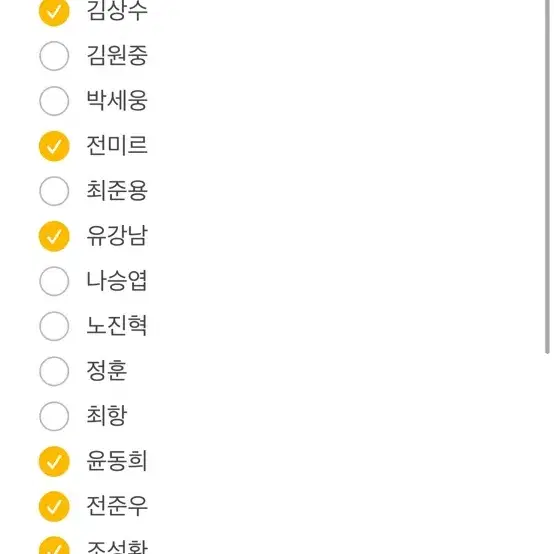Click the 나승엽 name text
554x554 pixels.
point(117,281)
